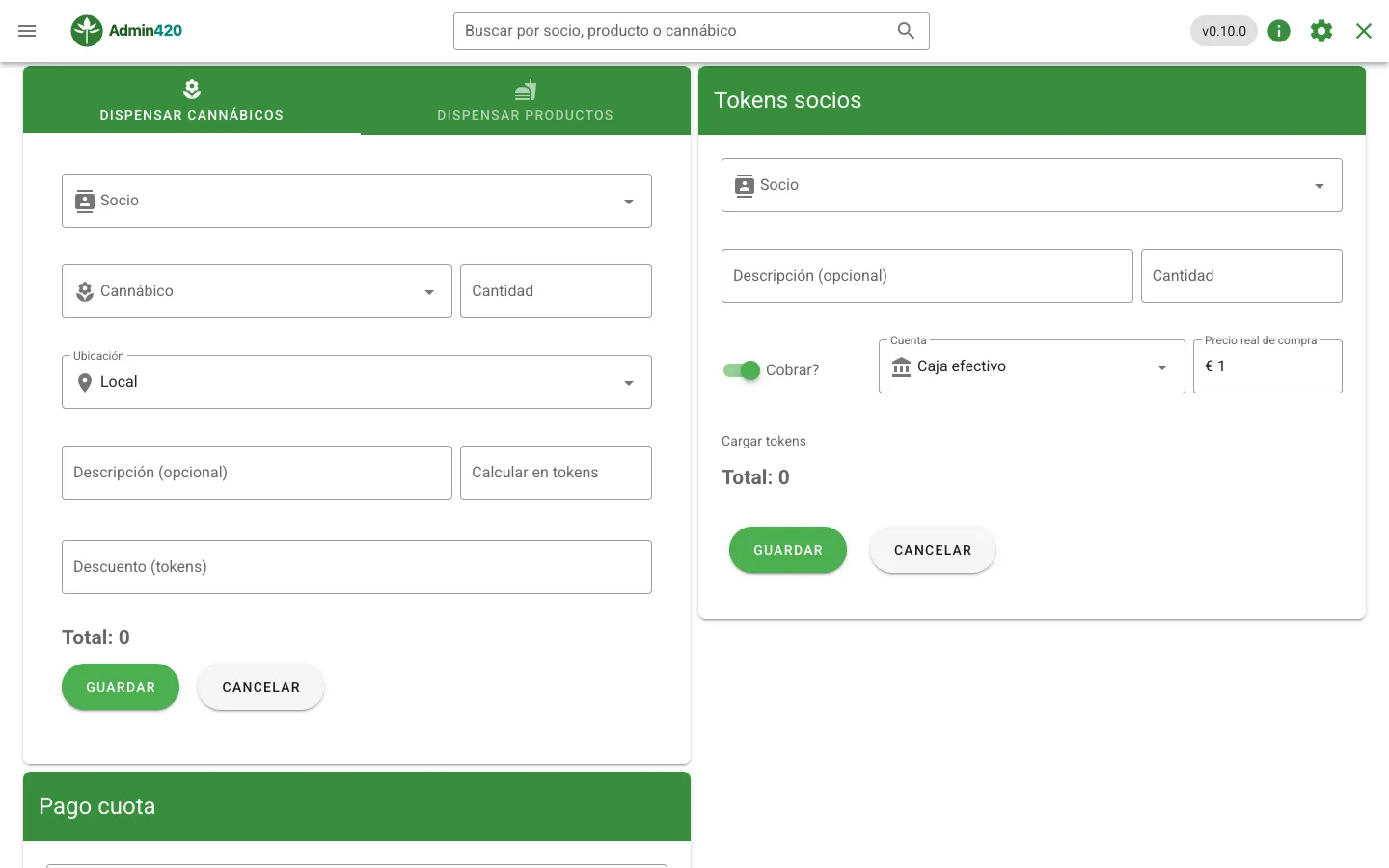Click the green X close icon
The image size is (1389, 868).
(1364, 31)
